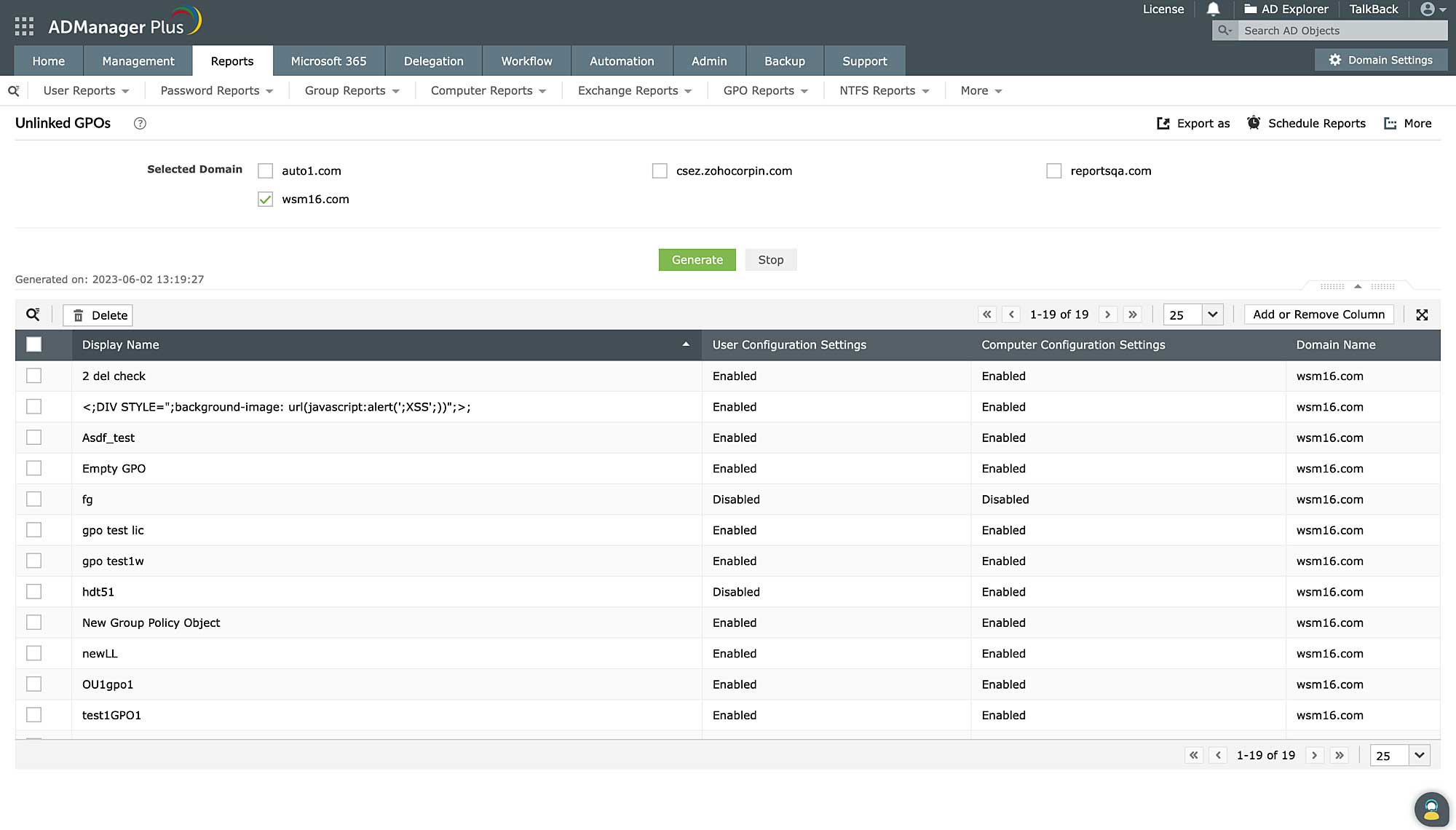Screen dimensions: 1456x830
Task: Open the report search magnifier above the table
Action: (x=32, y=315)
